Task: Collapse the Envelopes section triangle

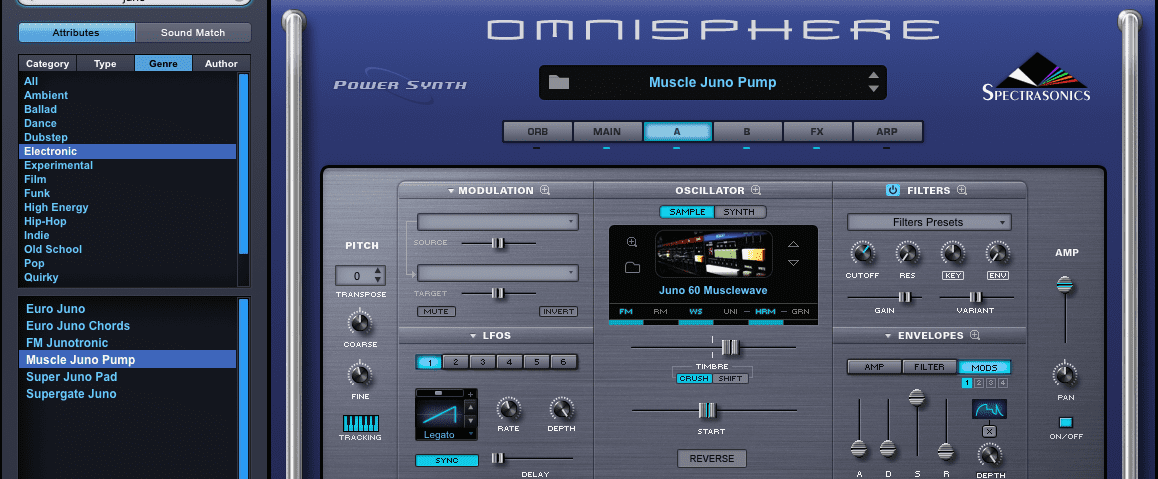Action: pos(888,336)
